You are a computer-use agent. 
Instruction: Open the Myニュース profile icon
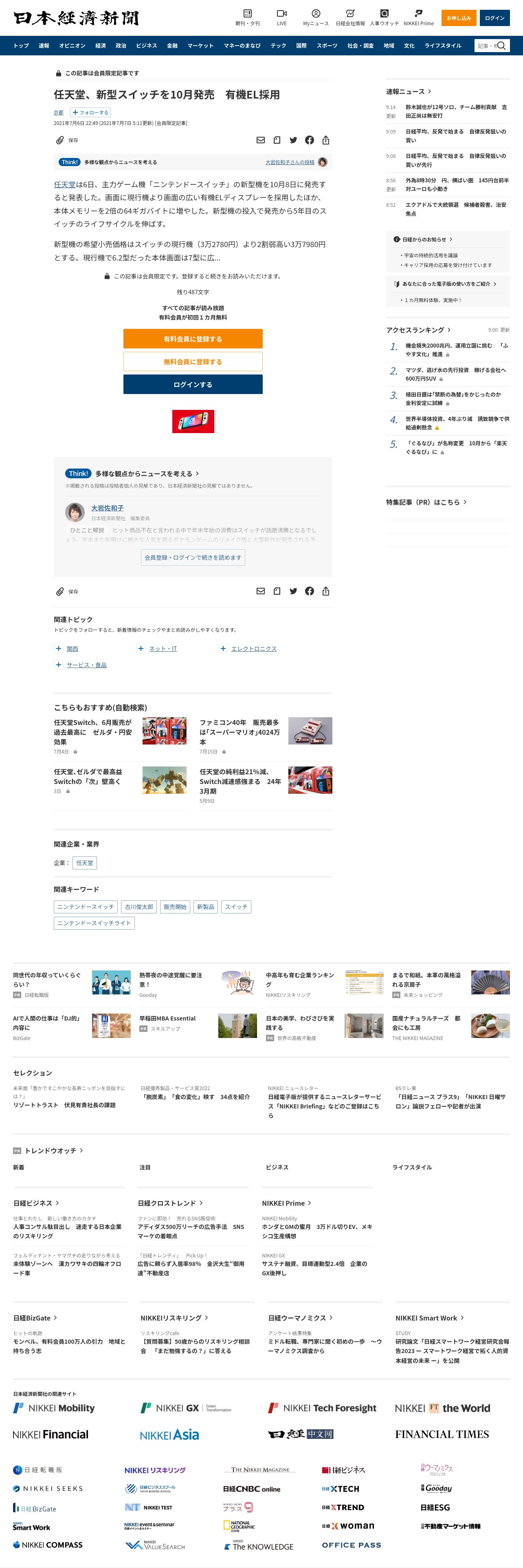click(315, 13)
